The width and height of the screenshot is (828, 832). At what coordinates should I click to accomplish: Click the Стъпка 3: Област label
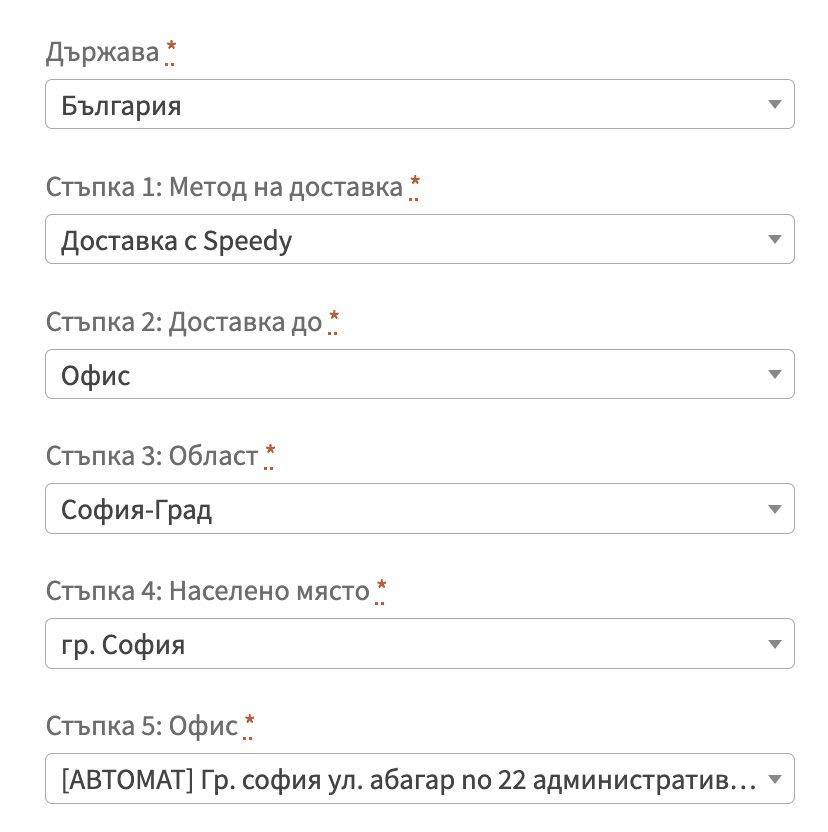tap(150, 455)
